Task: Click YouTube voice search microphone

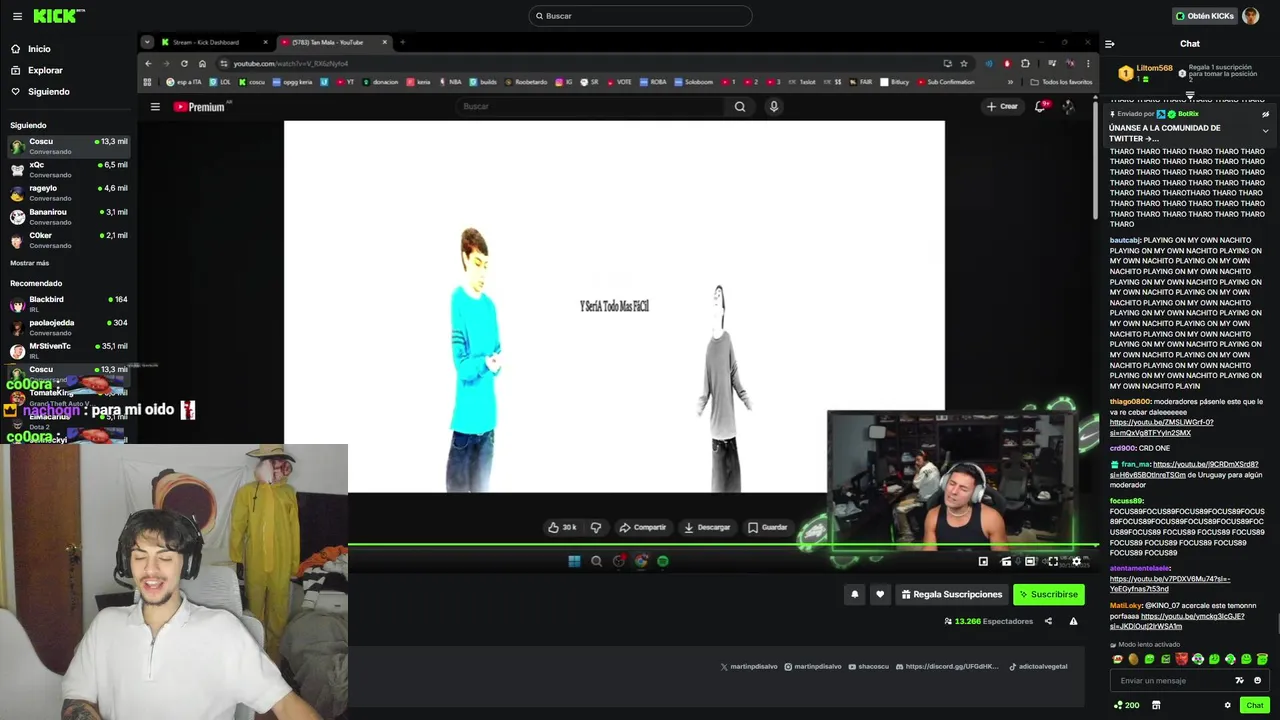Action: pyautogui.click(x=773, y=106)
